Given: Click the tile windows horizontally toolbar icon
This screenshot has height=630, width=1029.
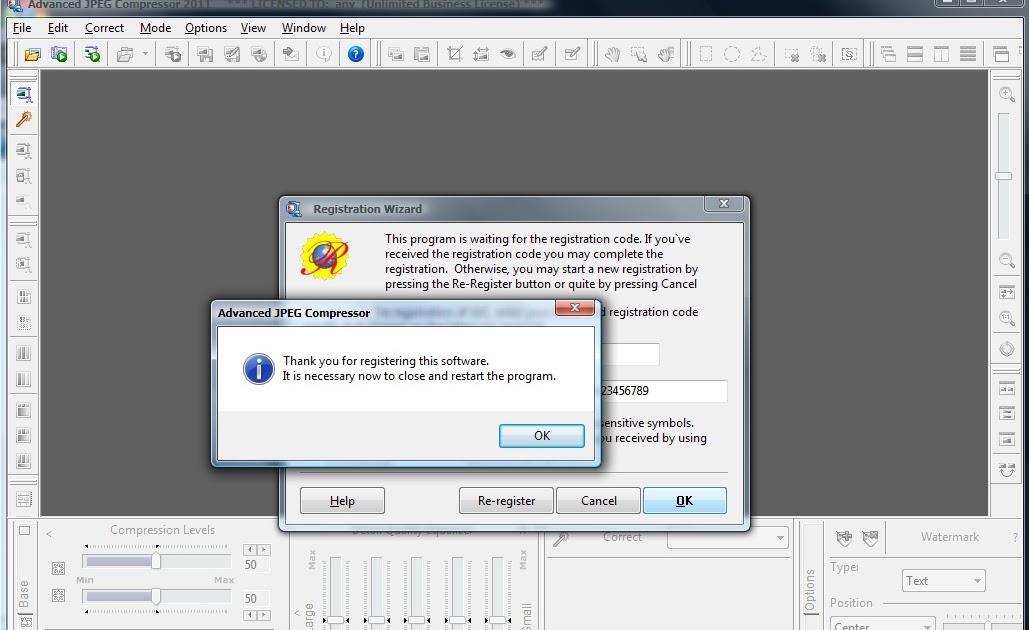Looking at the screenshot, I should 915,54.
